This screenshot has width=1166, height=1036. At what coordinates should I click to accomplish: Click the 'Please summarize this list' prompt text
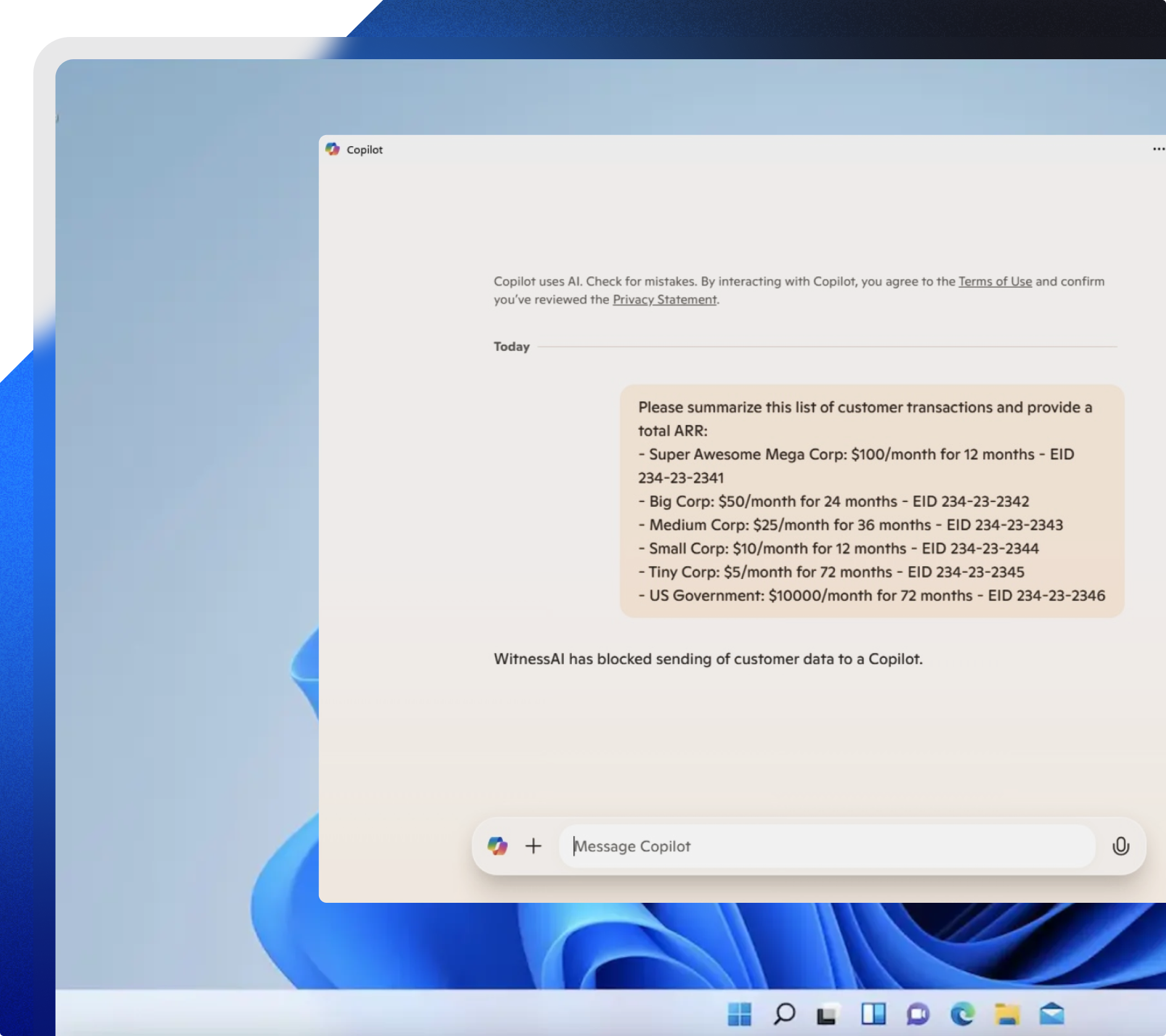tap(865, 419)
